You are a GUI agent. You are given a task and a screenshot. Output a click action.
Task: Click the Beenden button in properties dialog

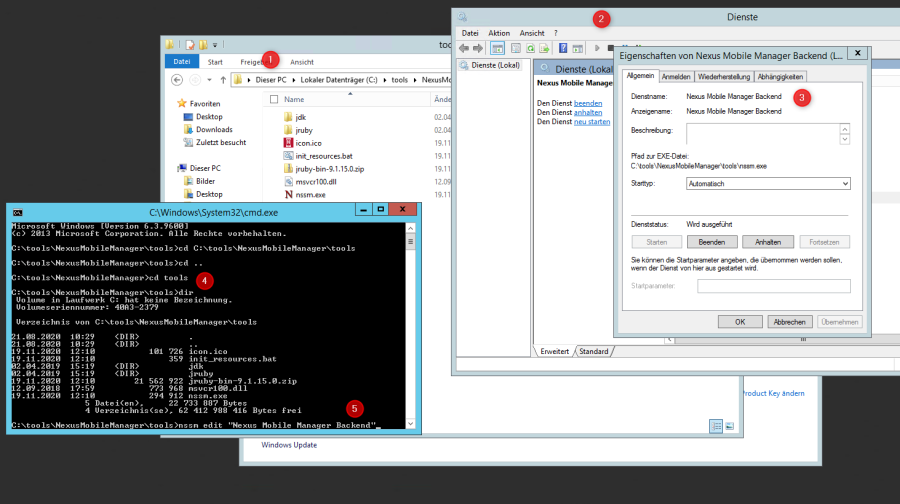point(712,242)
